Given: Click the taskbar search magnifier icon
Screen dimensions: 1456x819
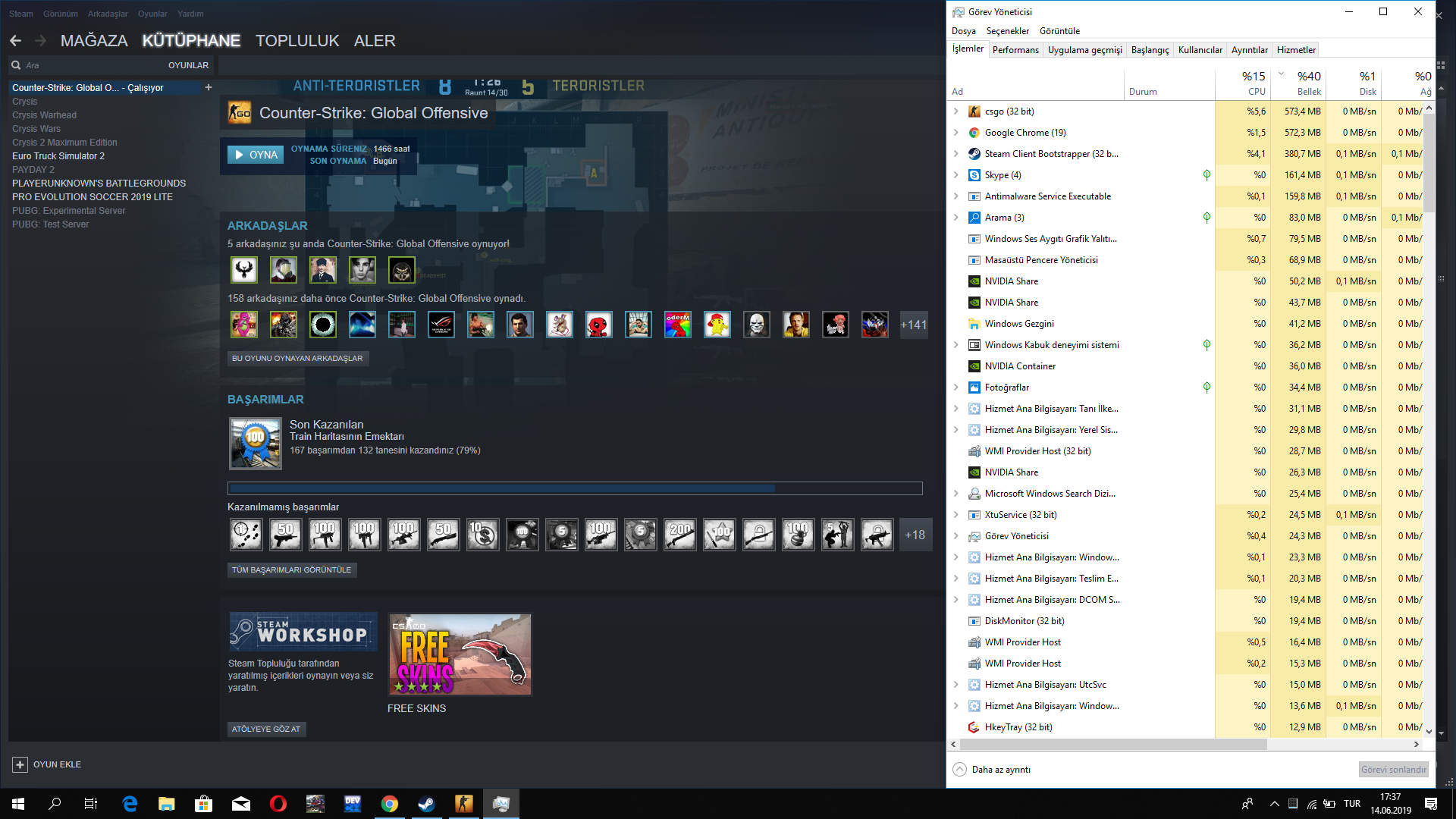Looking at the screenshot, I should 55,804.
